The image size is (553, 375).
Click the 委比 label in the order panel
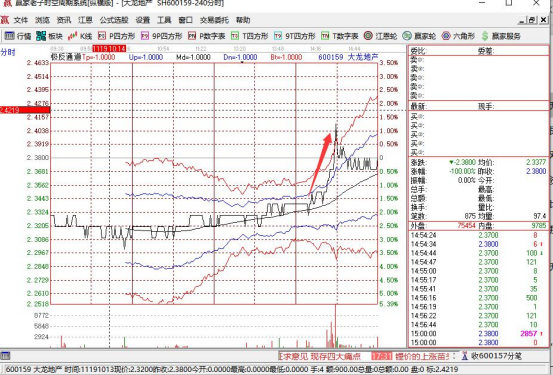[418, 51]
